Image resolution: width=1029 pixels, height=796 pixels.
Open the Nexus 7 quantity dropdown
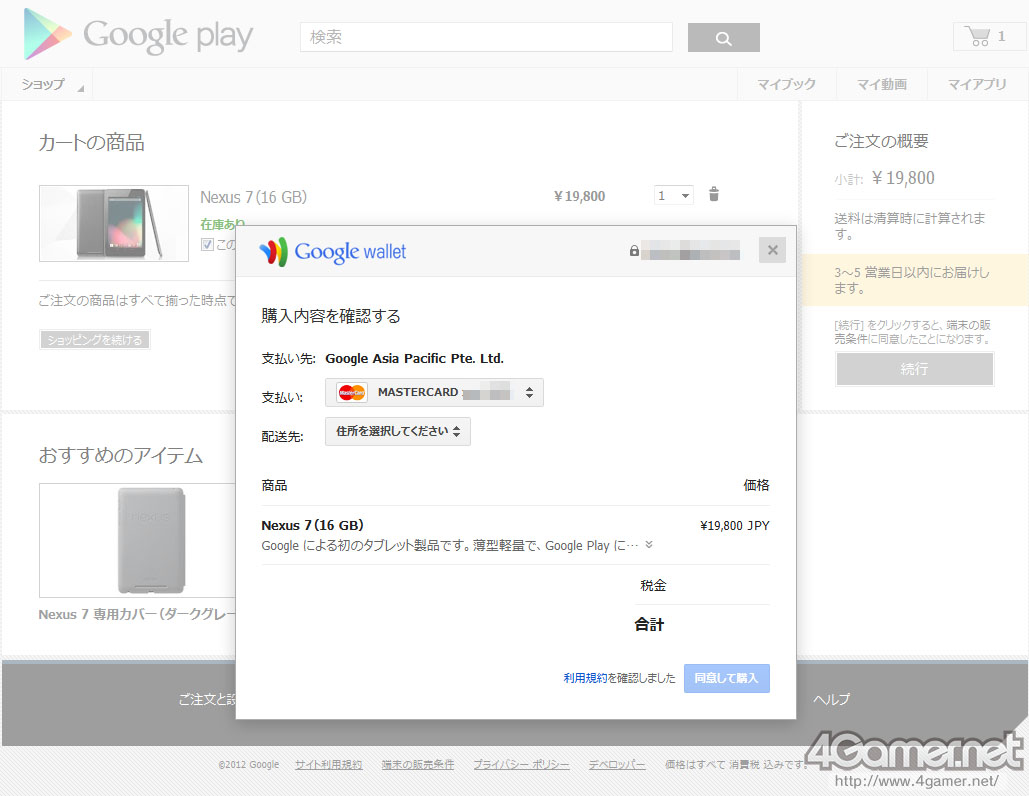673,196
